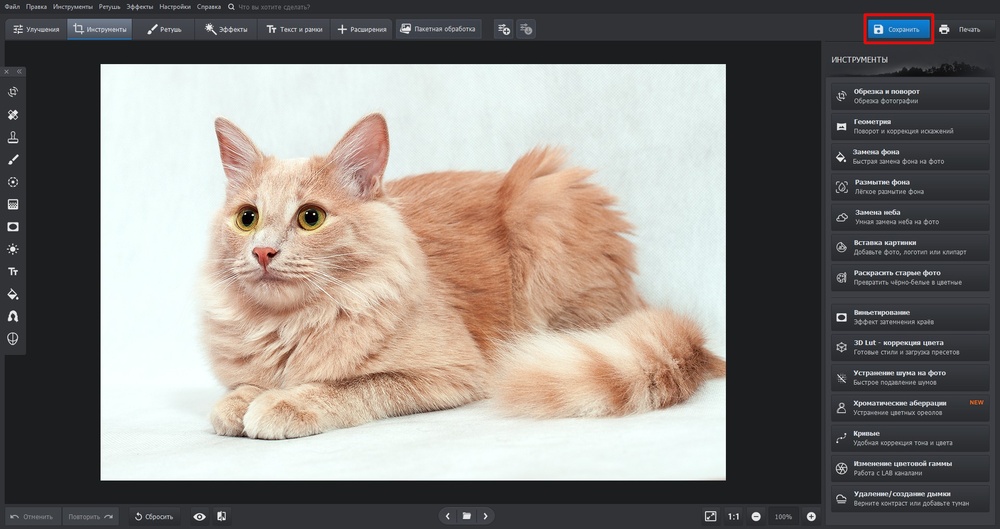1000x529 pixels.
Task: Open the text tool in left toolbar
Action: (x=13, y=272)
